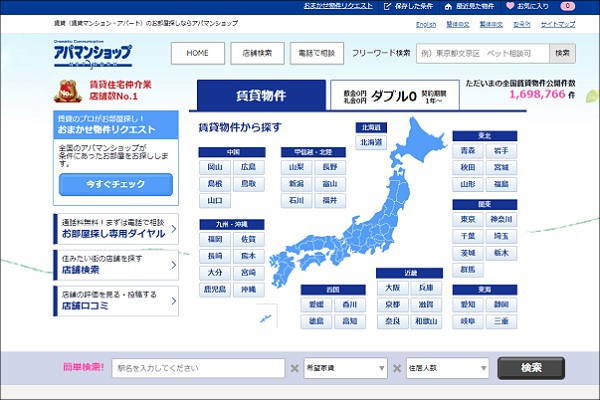Viewport: 600px width, 400px height.
Task: Open favorites (お気に入り) heart icon
Action: 510,6
